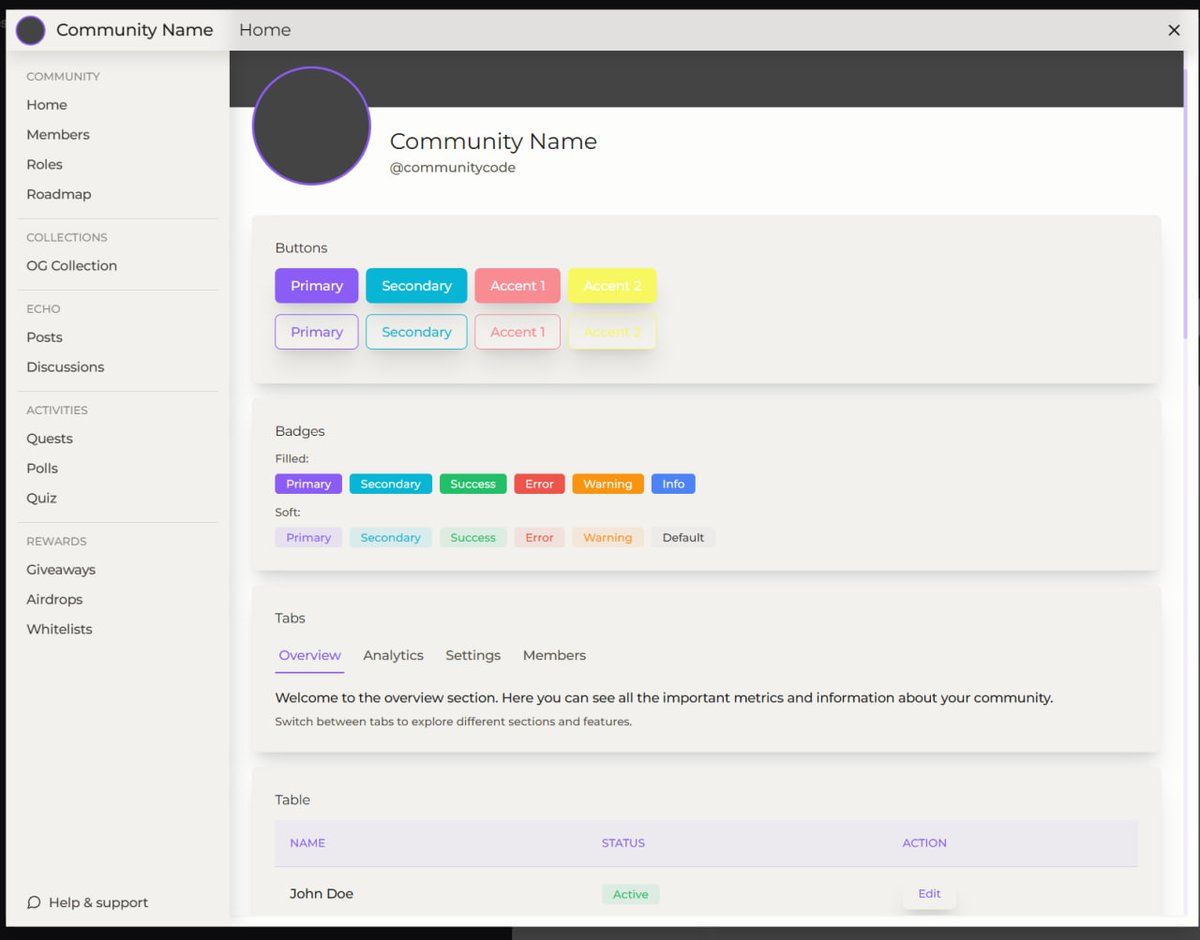The height and width of the screenshot is (940, 1200).
Task: Switch to the Members tab
Action: (554, 656)
